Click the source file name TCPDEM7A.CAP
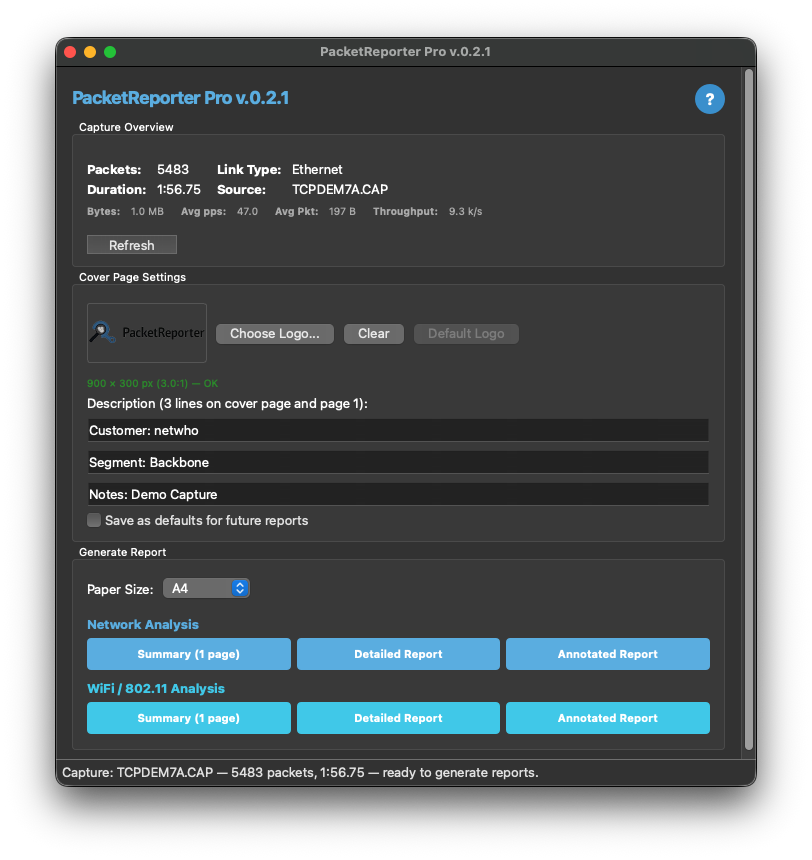This screenshot has height=860, width=812. 340,189
